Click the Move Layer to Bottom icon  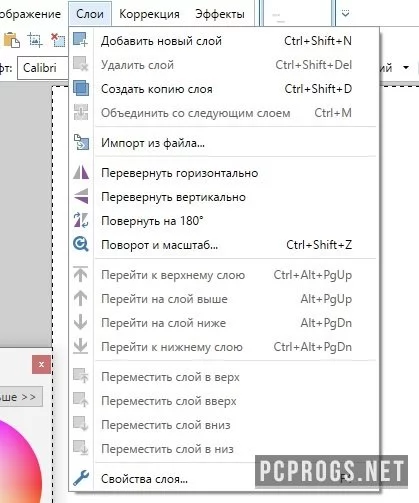(81, 448)
